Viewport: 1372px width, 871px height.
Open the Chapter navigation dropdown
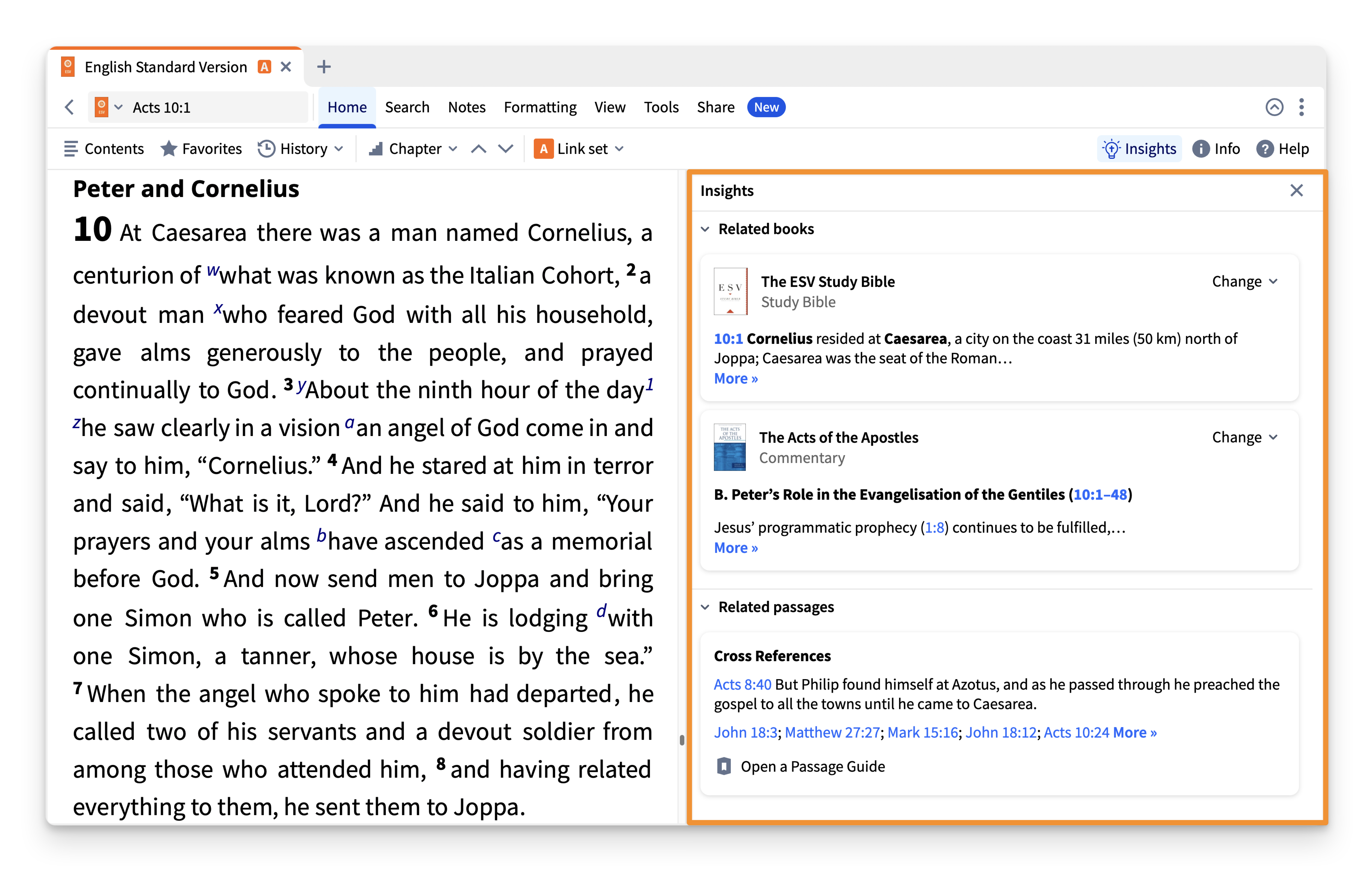click(x=413, y=149)
